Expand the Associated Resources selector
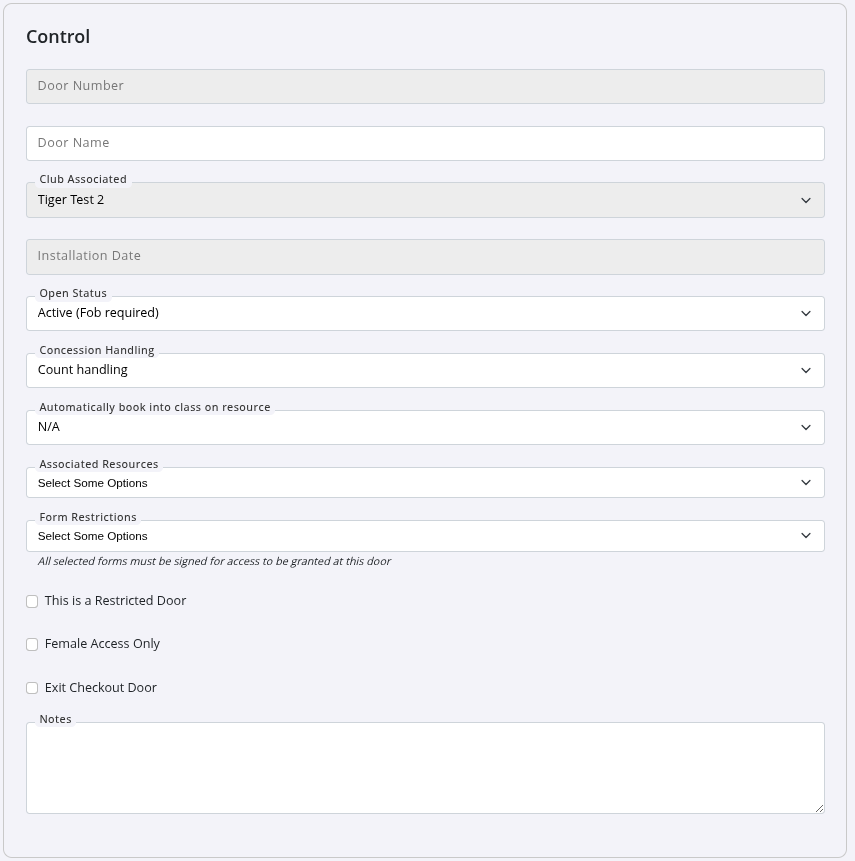The width and height of the screenshot is (855, 861). point(425,483)
